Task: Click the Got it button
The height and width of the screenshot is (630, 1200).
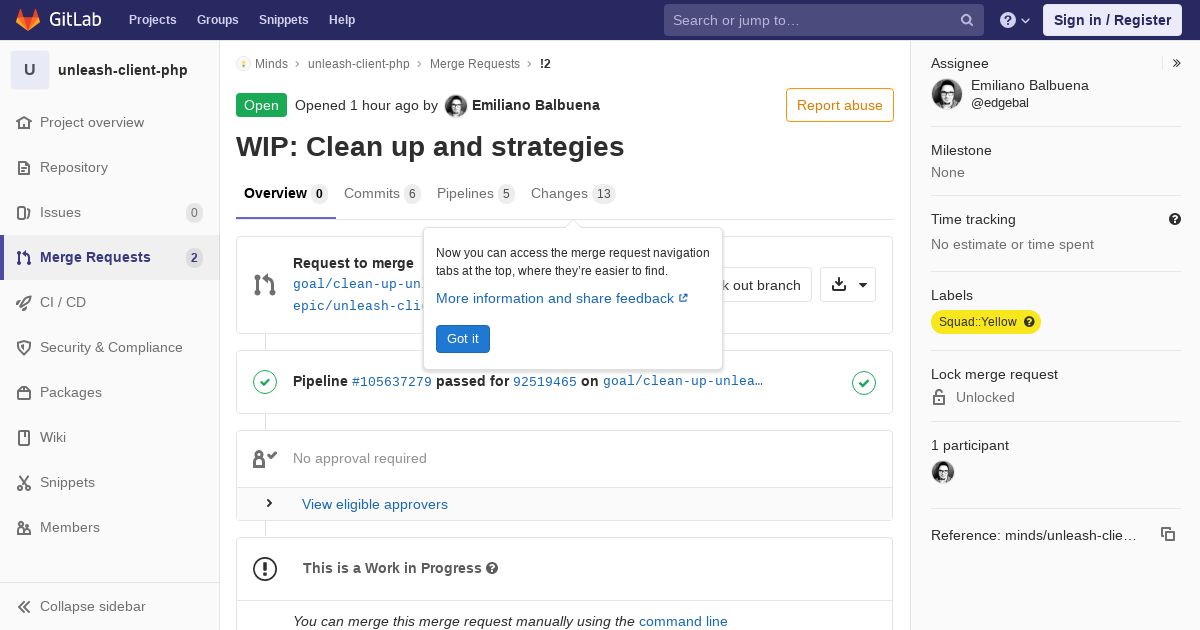Action: 462,339
